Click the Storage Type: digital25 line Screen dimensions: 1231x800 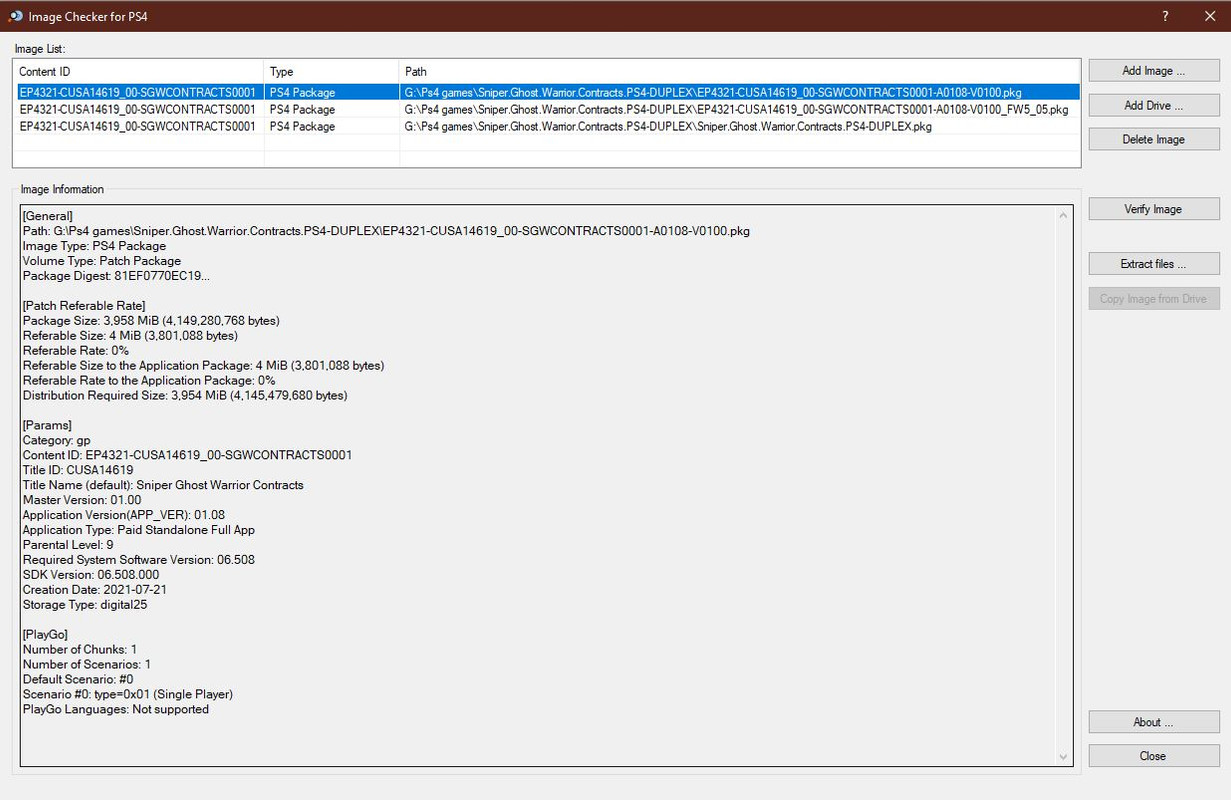pos(85,605)
